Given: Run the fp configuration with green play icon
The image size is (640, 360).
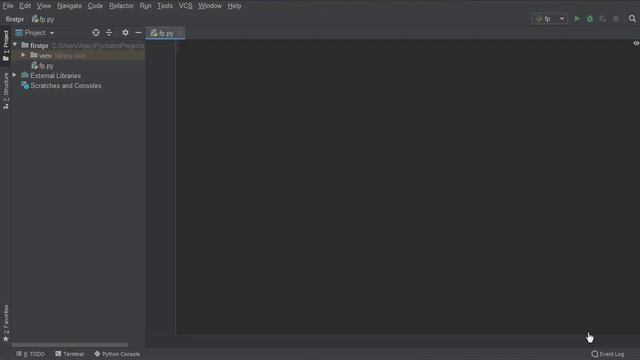Looking at the screenshot, I should pos(577,19).
